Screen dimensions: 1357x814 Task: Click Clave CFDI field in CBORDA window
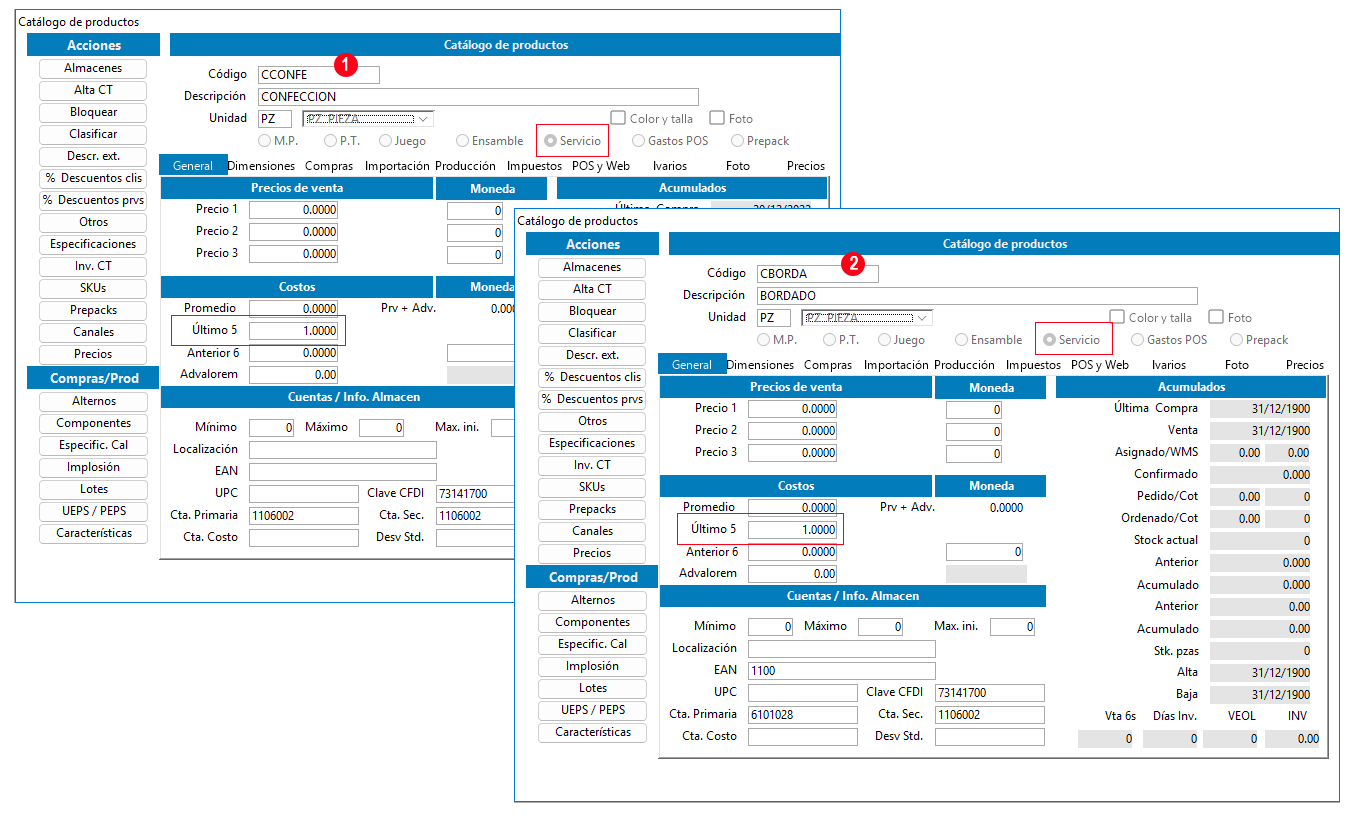pyautogui.click(x=990, y=693)
